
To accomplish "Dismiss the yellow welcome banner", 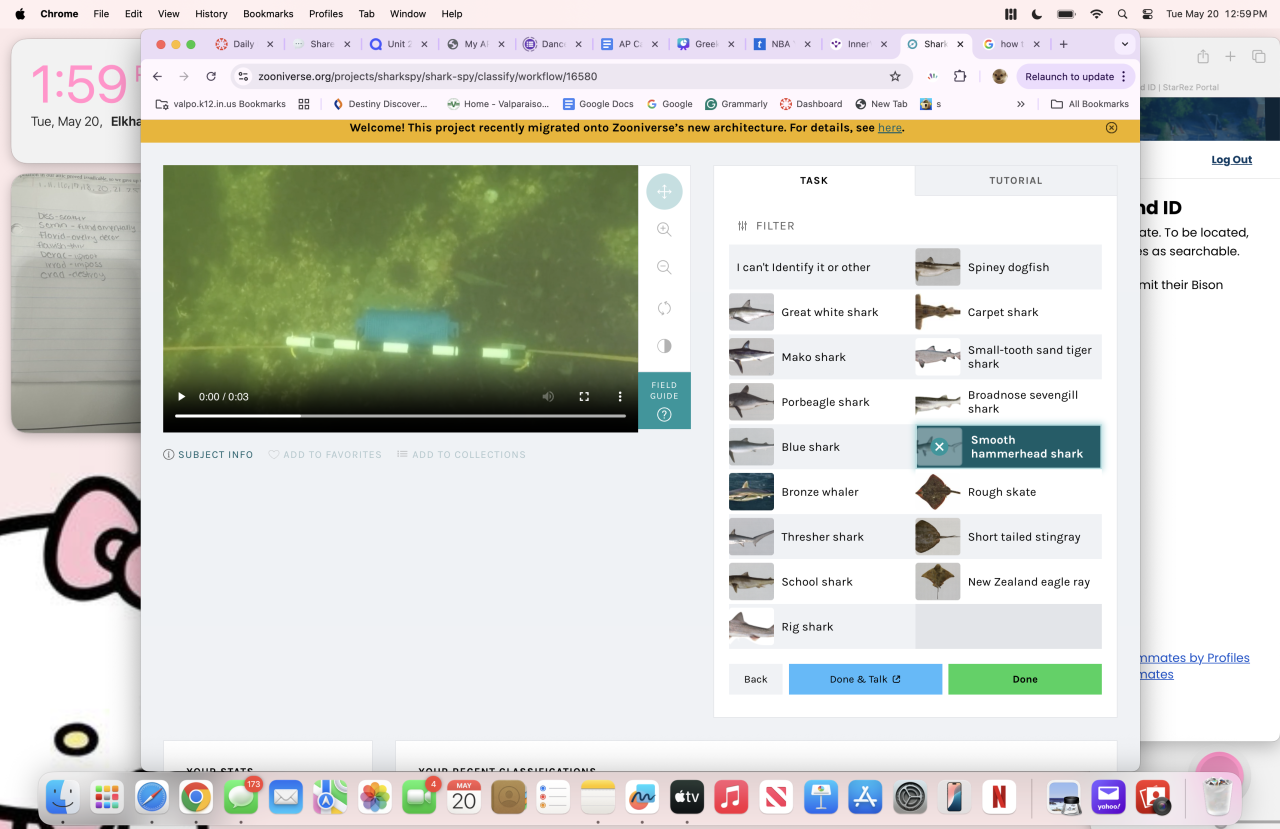I will [1111, 128].
